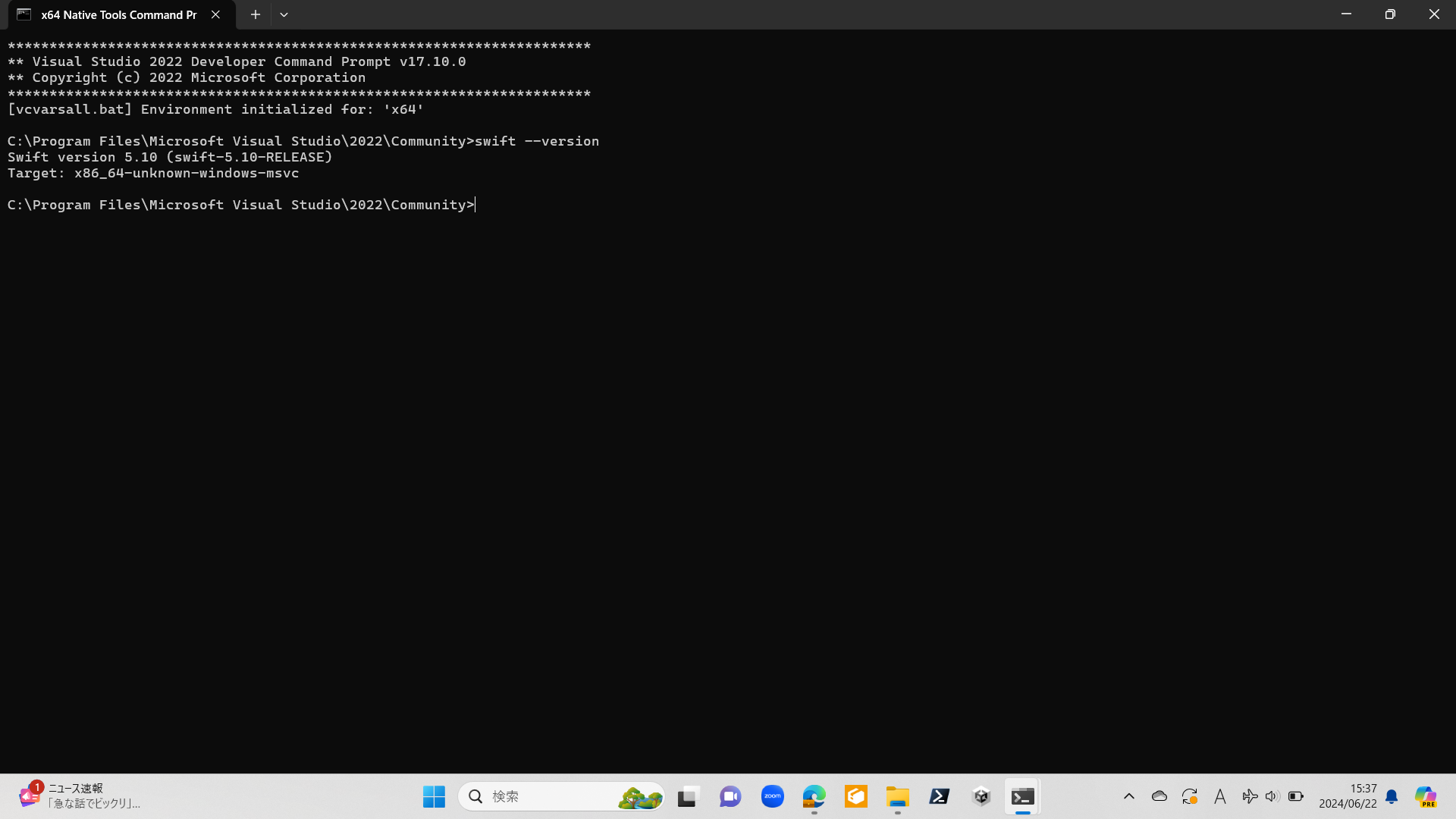Select the x64 Native Tools Command Prompt tab
The image size is (1456, 819).
click(121, 14)
